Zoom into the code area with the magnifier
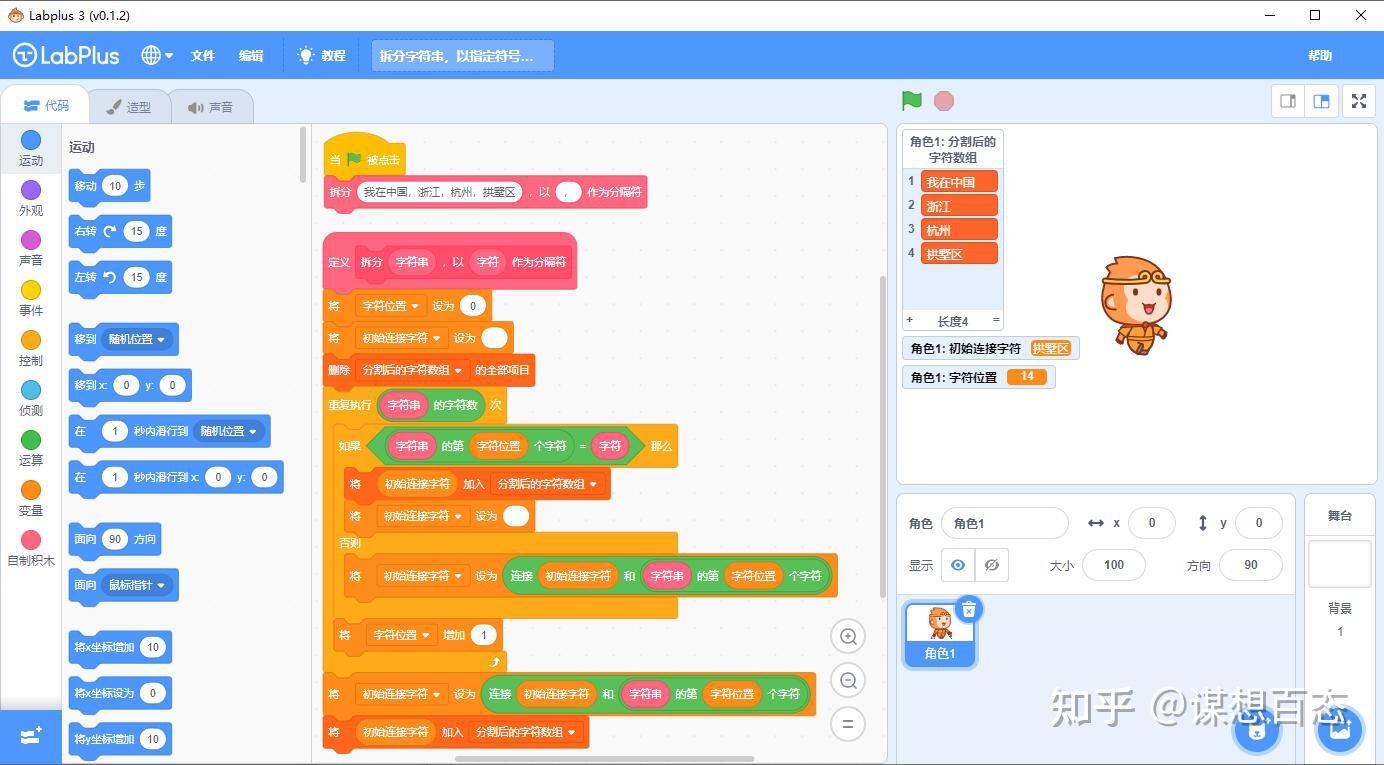 [847, 636]
